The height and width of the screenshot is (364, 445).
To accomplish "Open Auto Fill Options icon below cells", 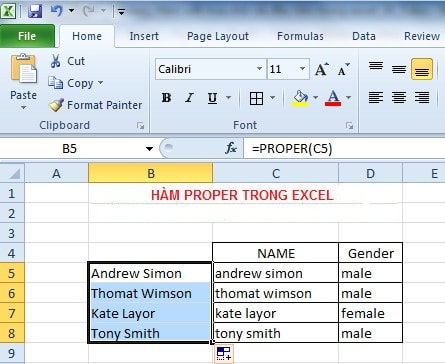I will tap(224, 354).
